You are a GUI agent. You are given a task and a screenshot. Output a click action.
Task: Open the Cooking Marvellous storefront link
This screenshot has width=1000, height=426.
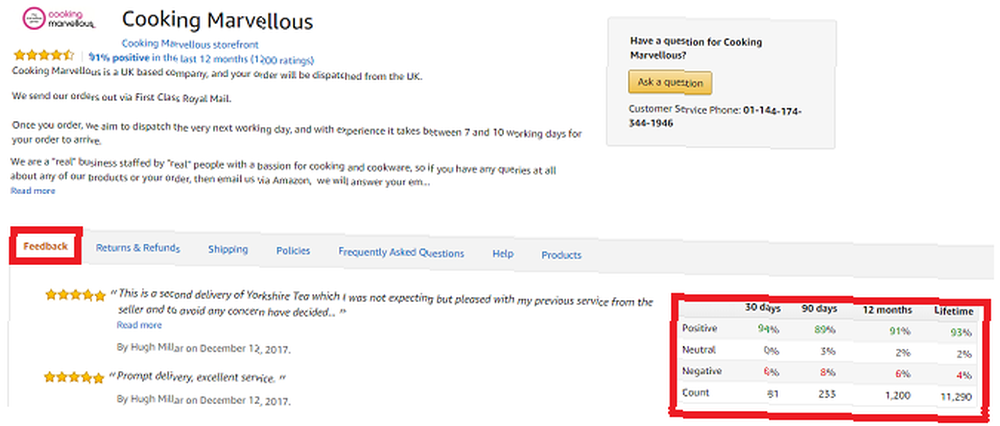pos(190,45)
